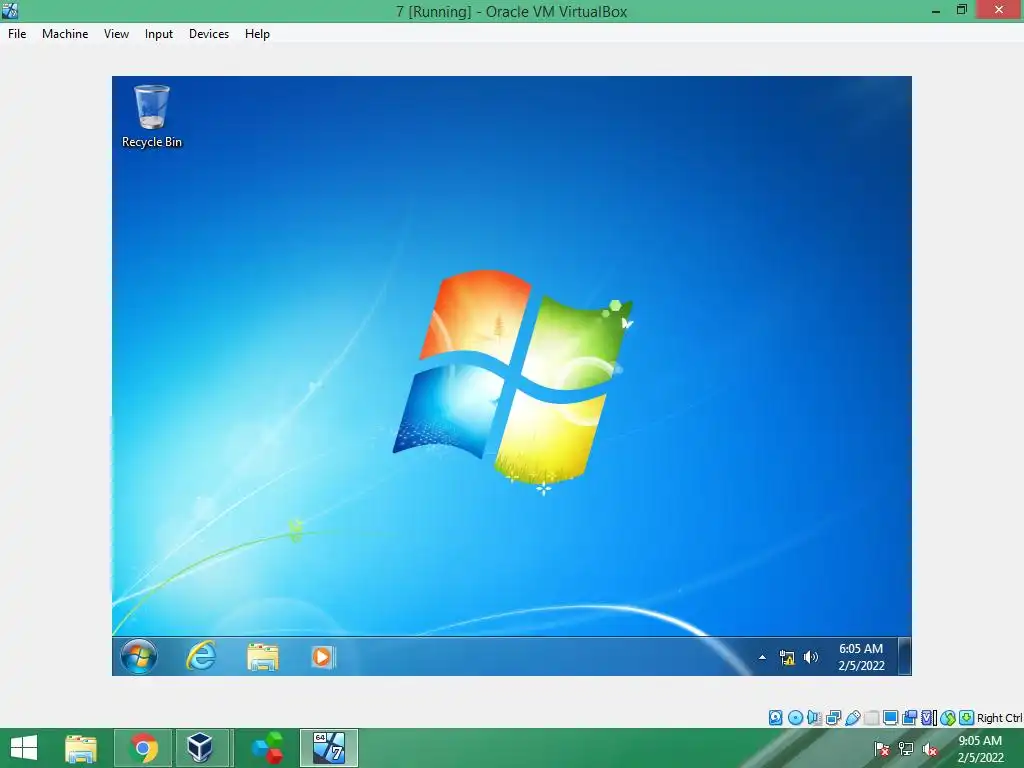Image resolution: width=1024 pixels, height=768 pixels.
Task: Click the host network tray icon
Action: coord(906,748)
